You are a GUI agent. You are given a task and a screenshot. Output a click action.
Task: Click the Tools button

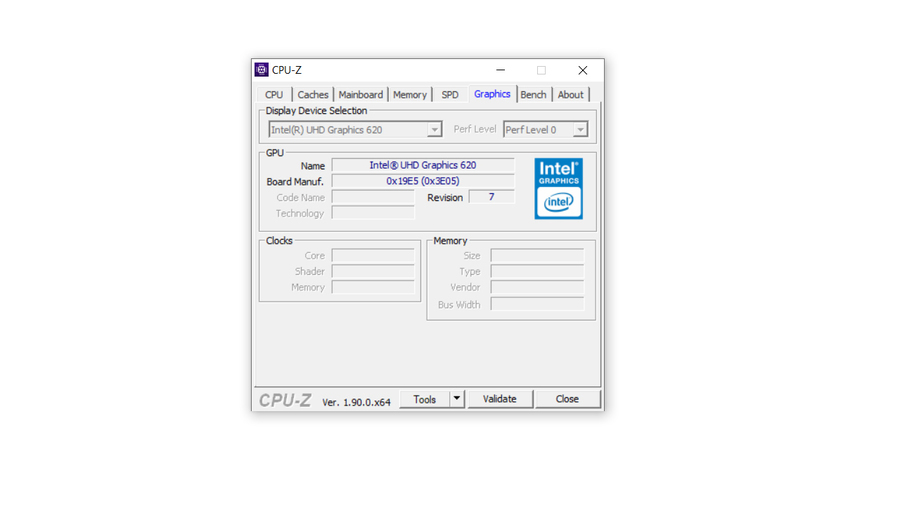click(x=425, y=399)
